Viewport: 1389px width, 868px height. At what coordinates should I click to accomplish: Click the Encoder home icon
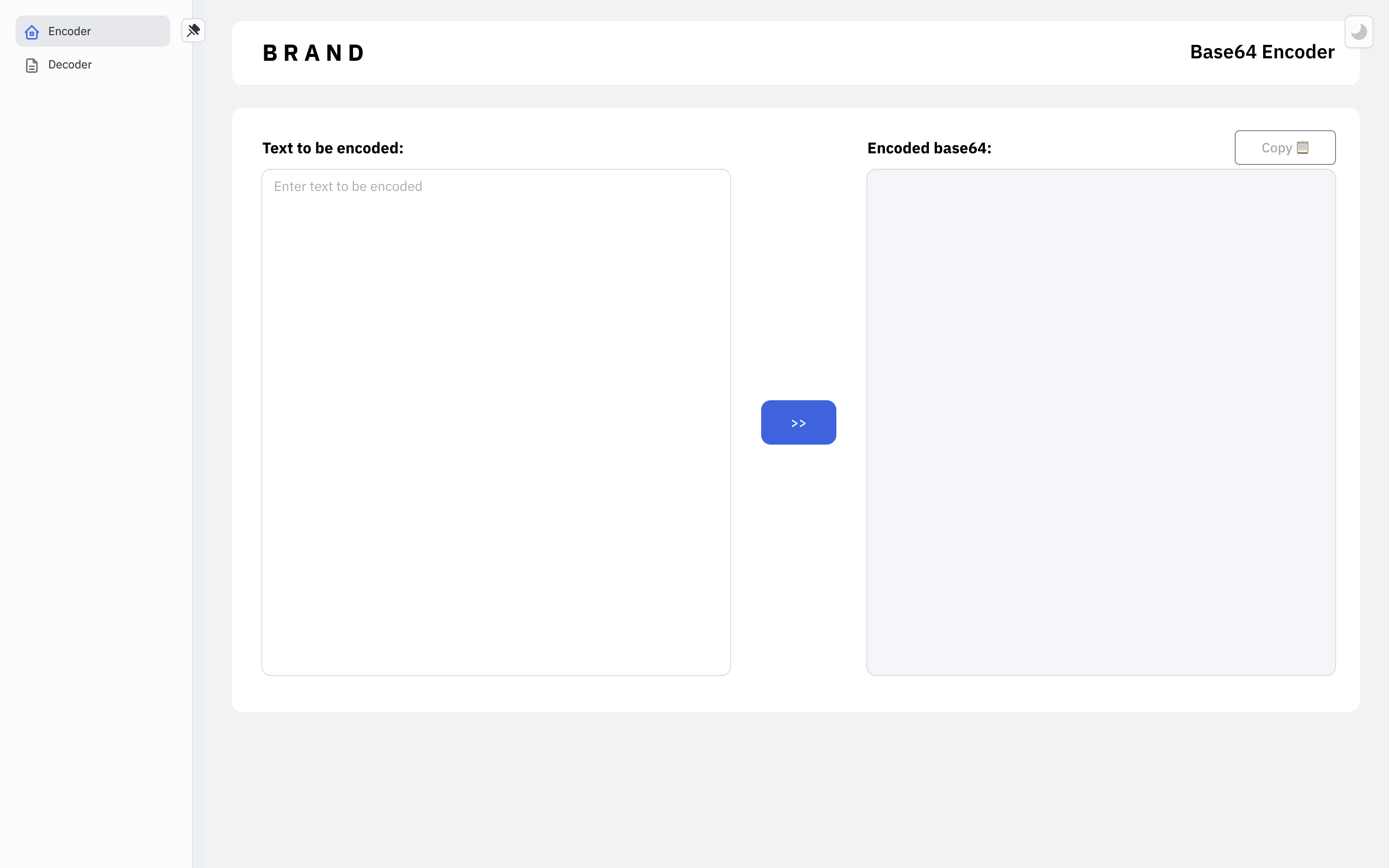pyautogui.click(x=32, y=32)
